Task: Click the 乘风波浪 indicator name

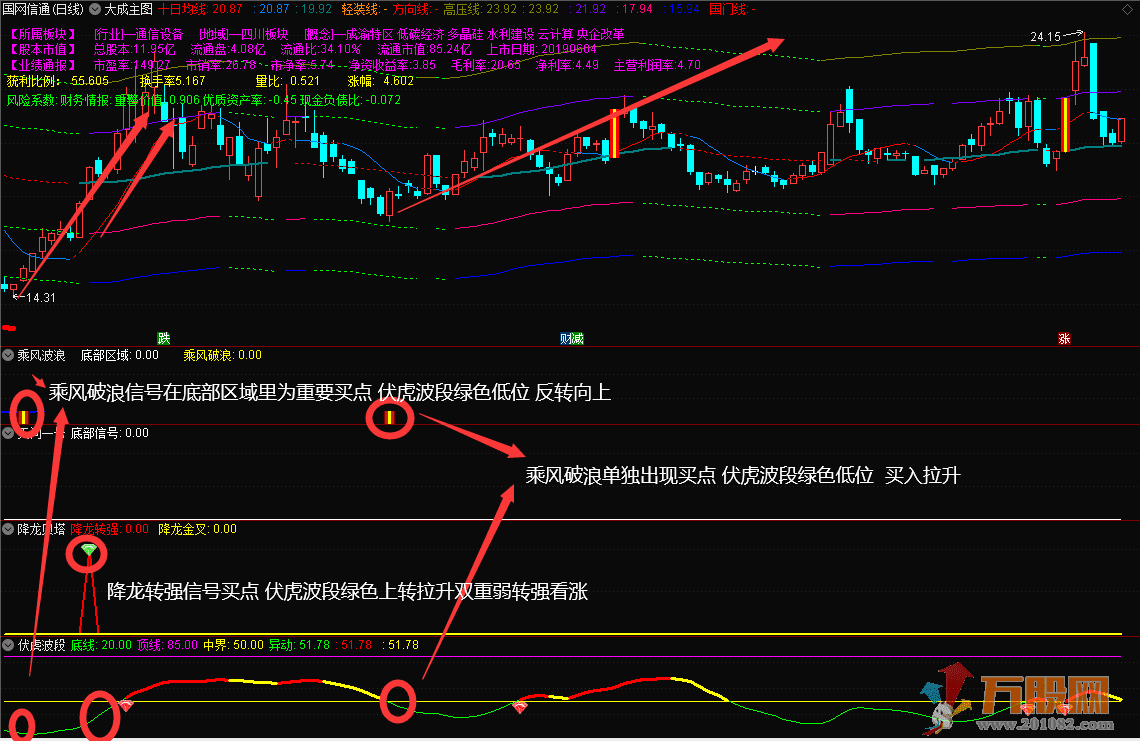Action: [x=41, y=356]
